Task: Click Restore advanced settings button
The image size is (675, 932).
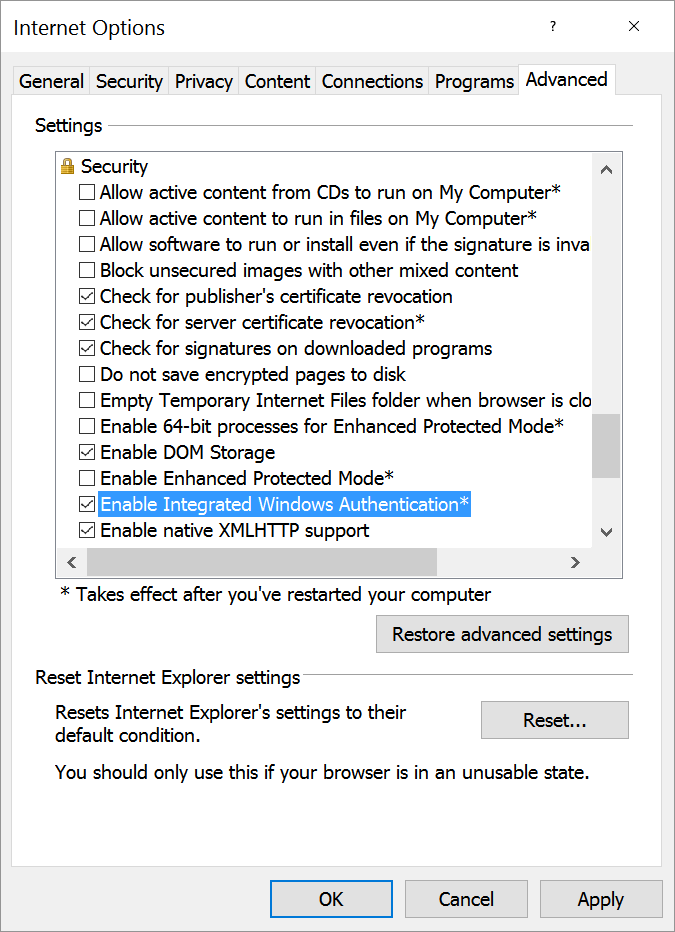Action: [x=502, y=634]
